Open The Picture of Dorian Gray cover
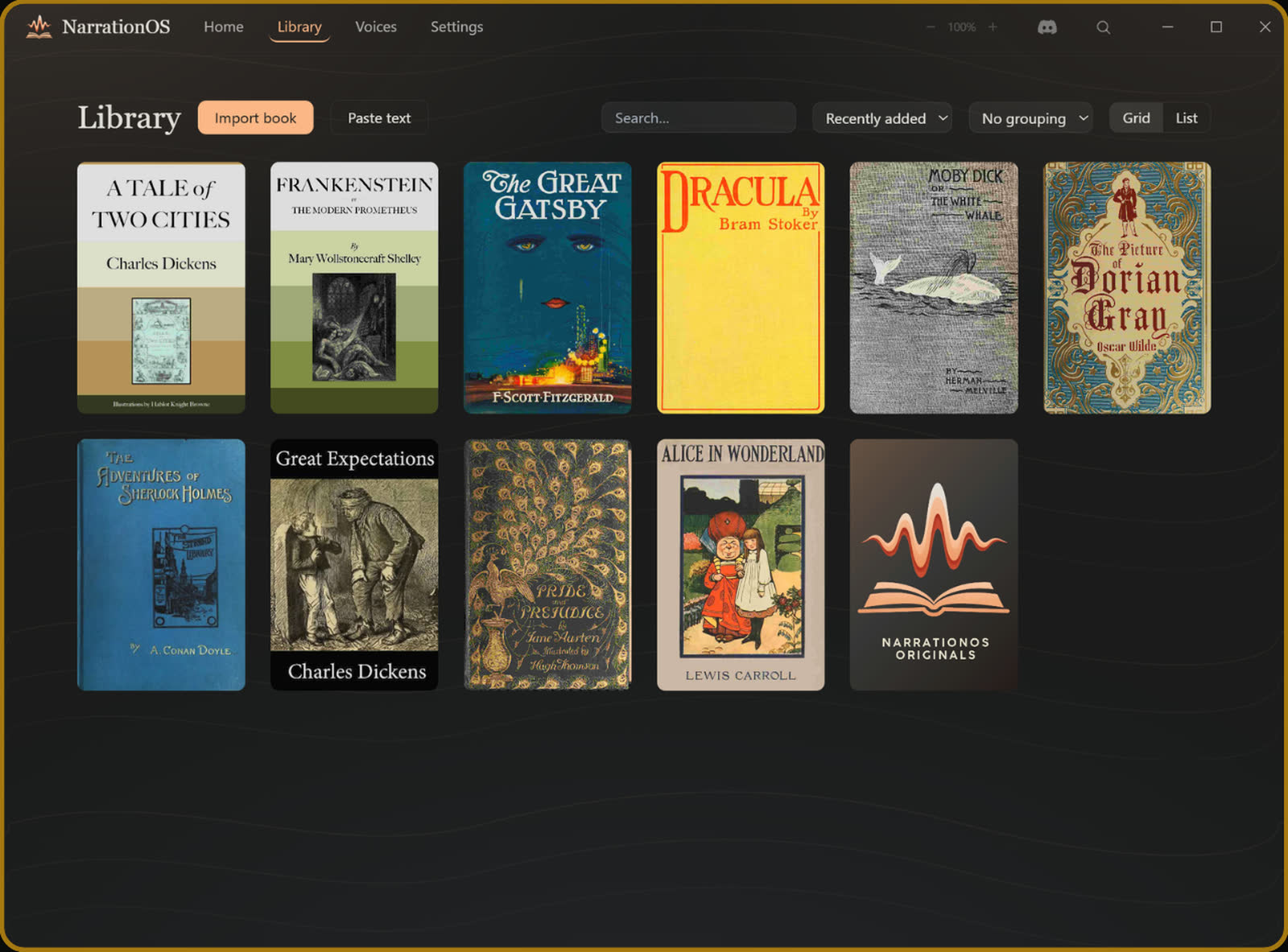This screenshot has height=952, width=1288. click(1127, 288)
